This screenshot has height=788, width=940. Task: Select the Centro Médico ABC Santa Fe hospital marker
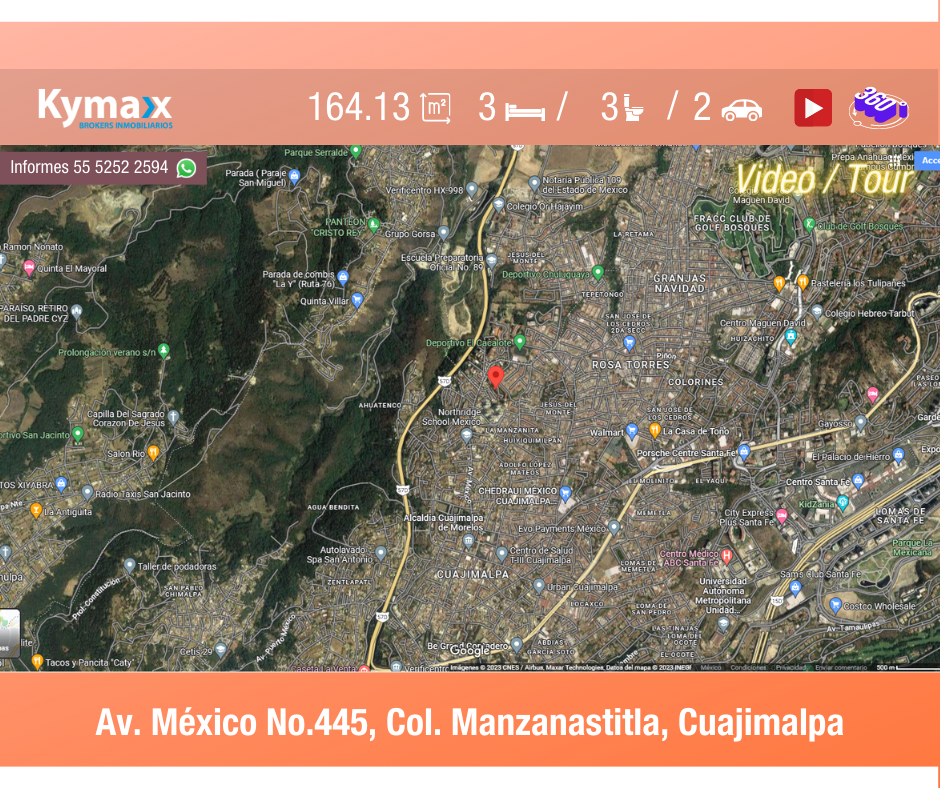727,556
